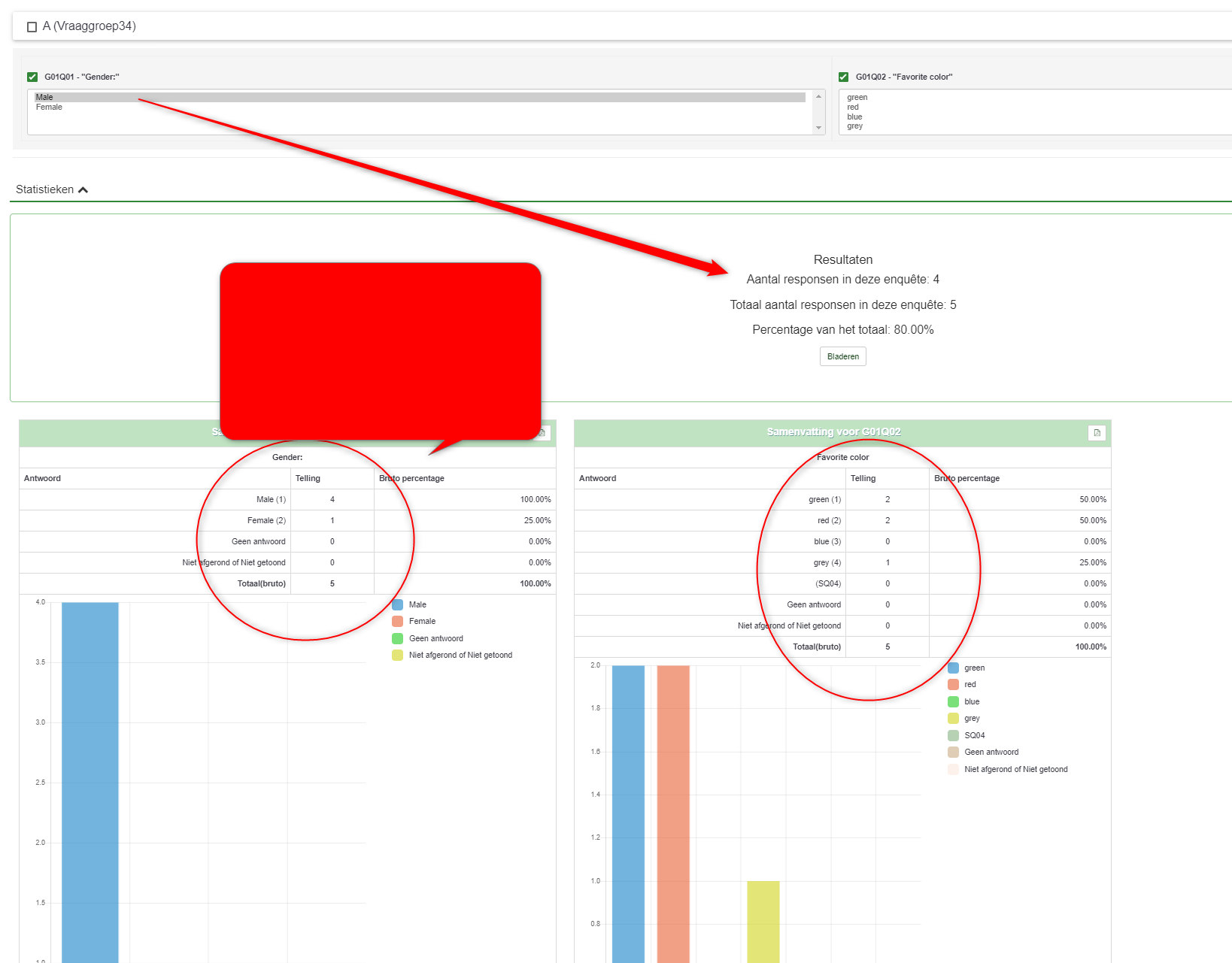Click the blue (3) row in the color table

[x=842, y=541]
